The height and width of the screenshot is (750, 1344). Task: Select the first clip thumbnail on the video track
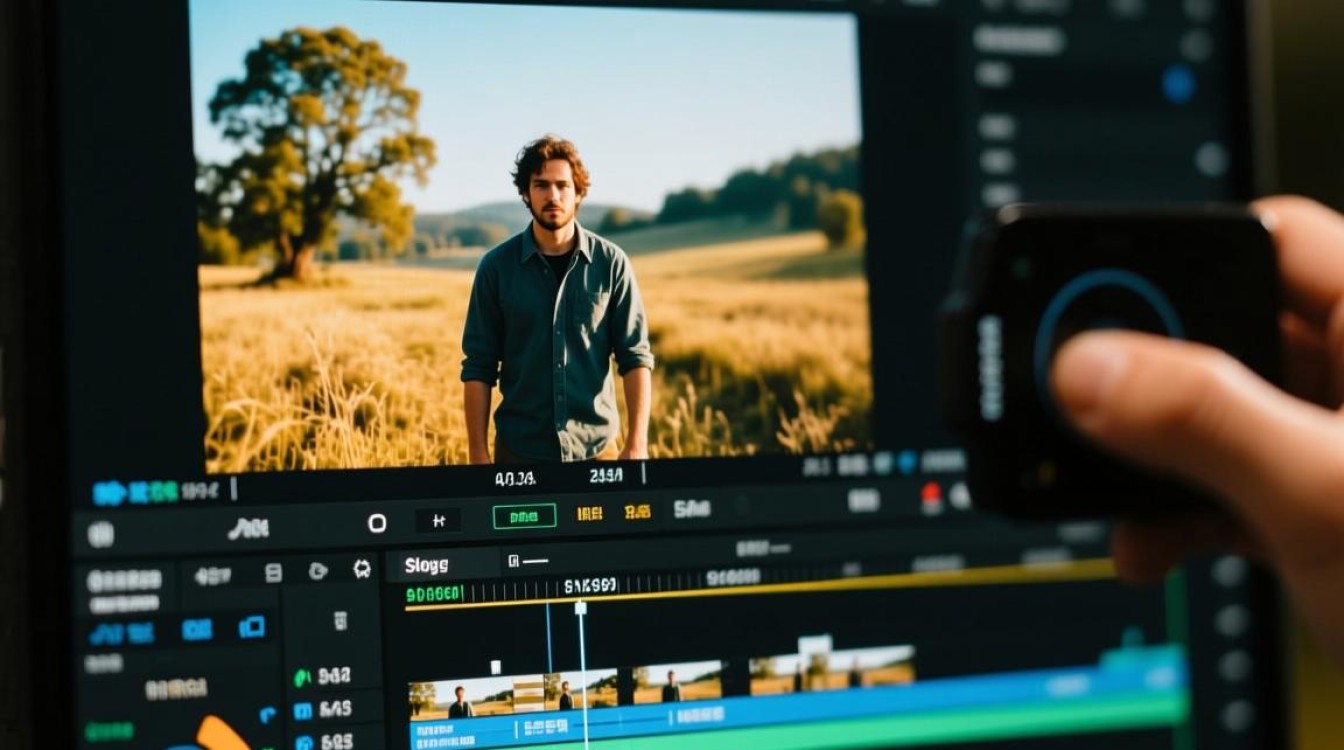[x=460, y=699]
